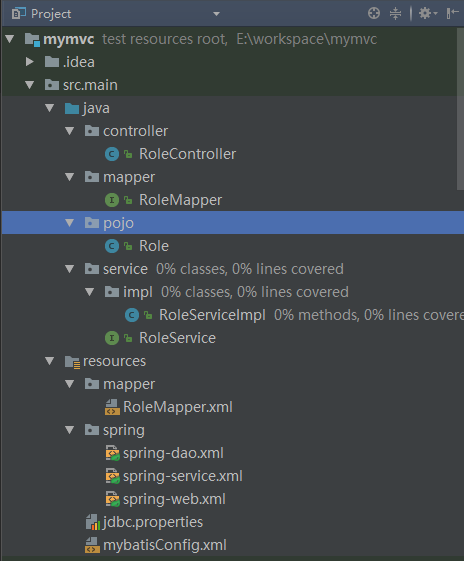Select the RoleService interface
Viewport: 464px width, 561px height.
tap(177, 338)
